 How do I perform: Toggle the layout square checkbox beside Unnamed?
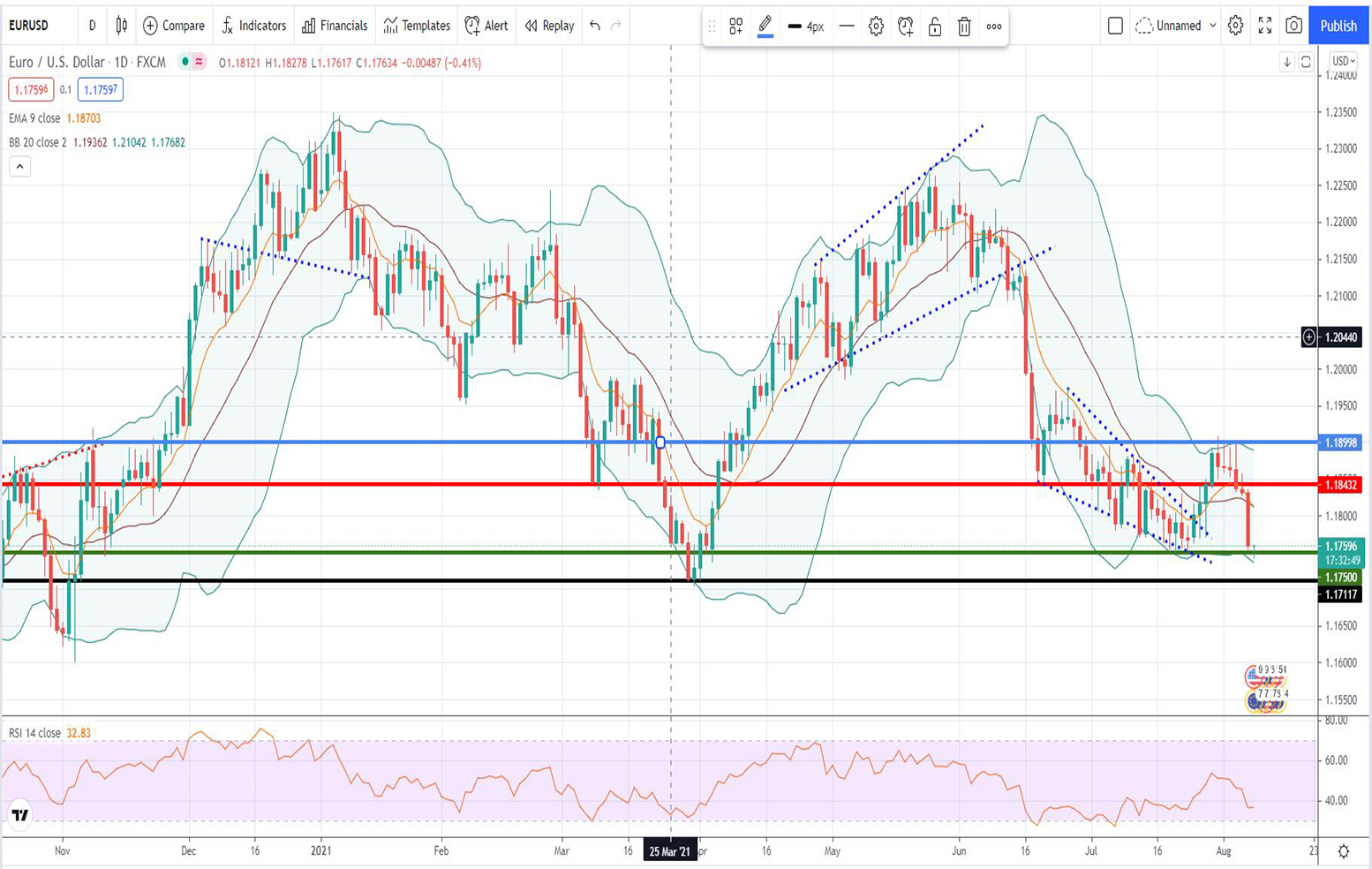(1115, 26)
